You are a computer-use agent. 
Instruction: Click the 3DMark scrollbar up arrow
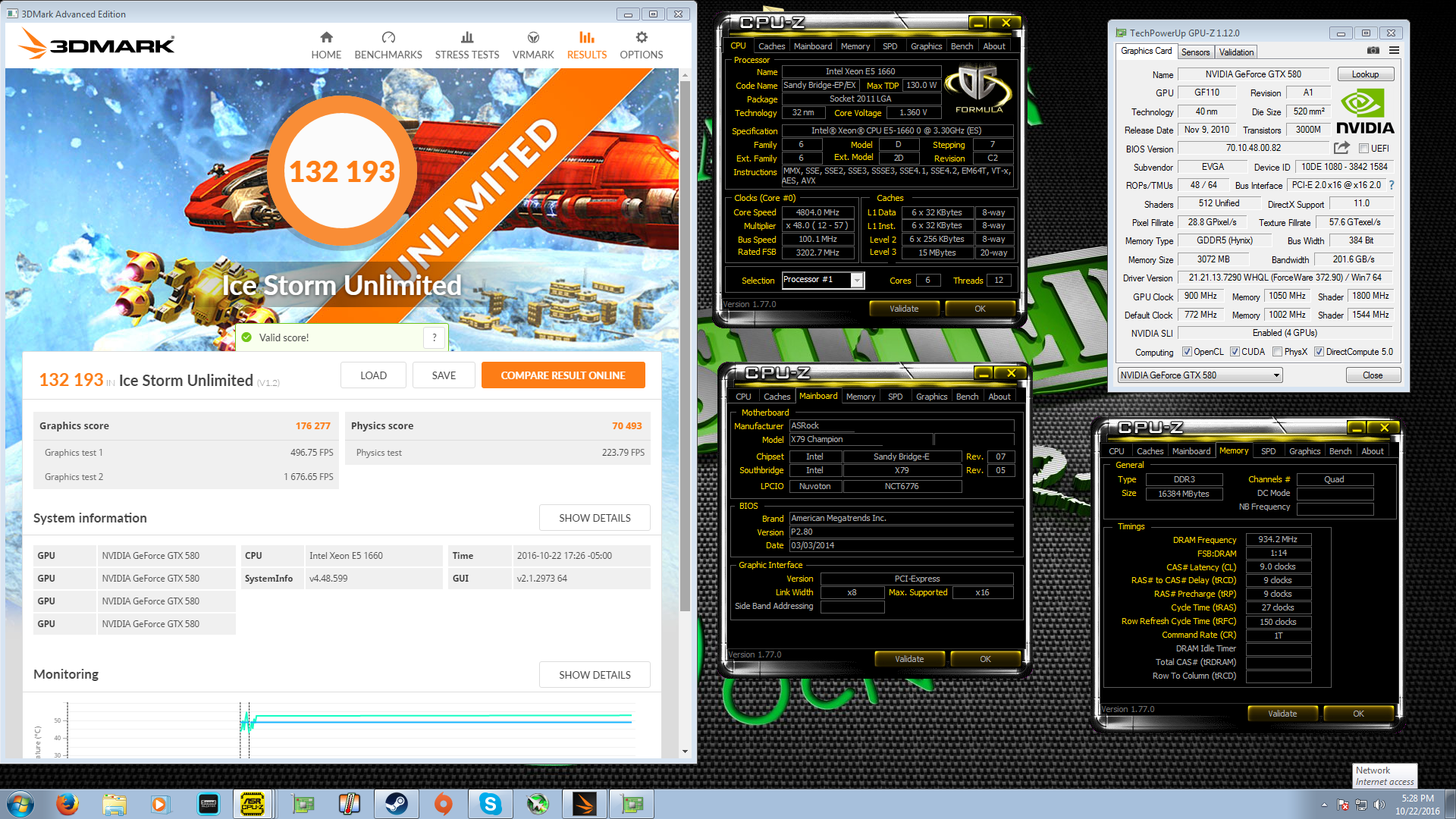(685, 76)
